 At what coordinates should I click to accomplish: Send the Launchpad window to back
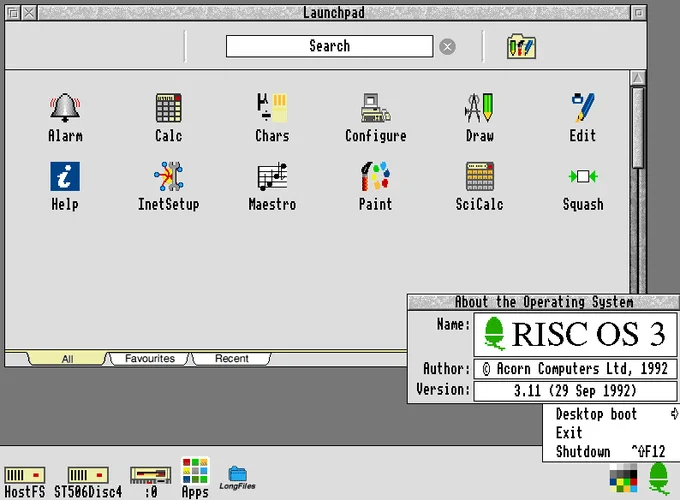tap(13, 13)
